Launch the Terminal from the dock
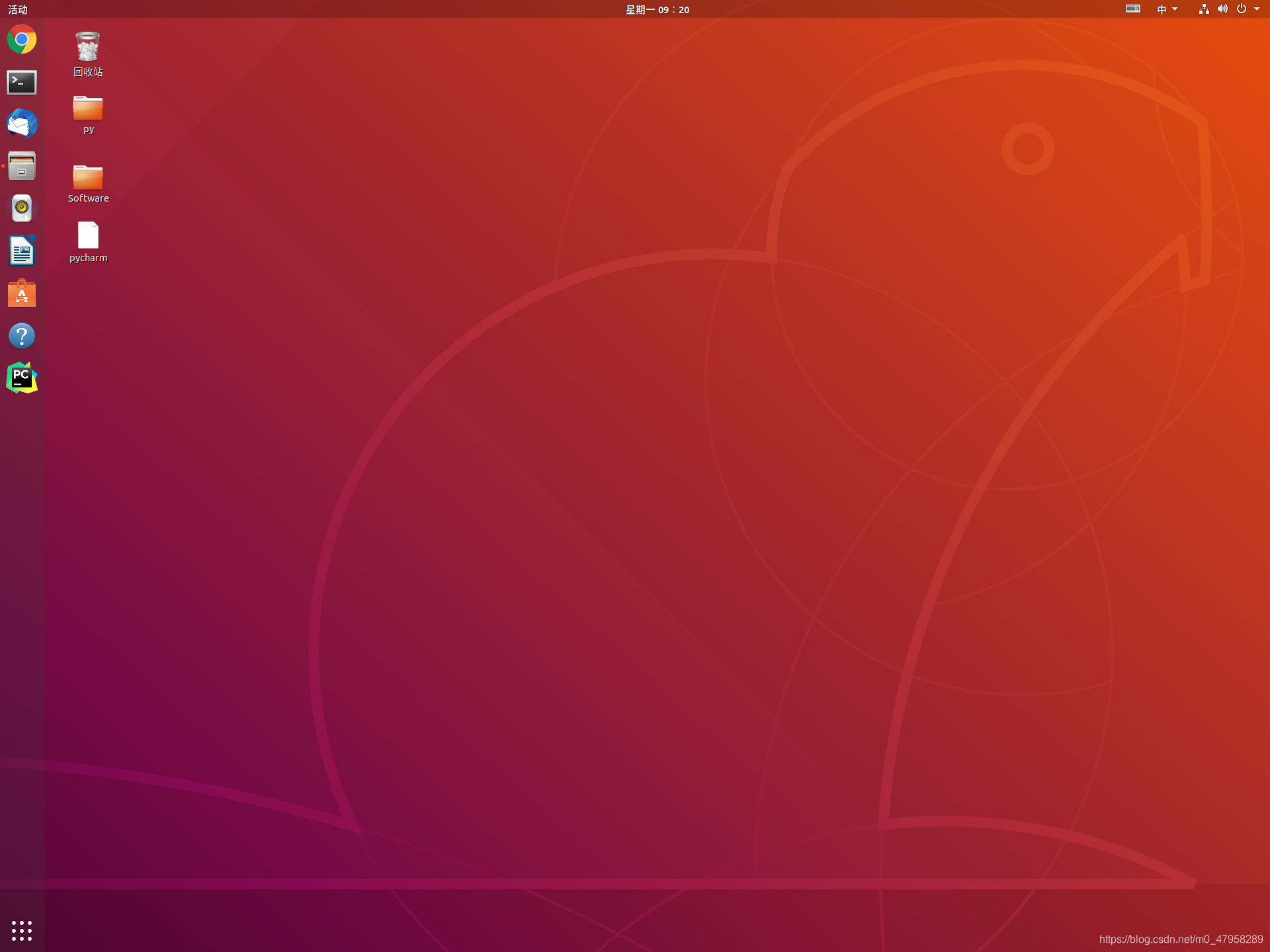 [x=22, y=82]
